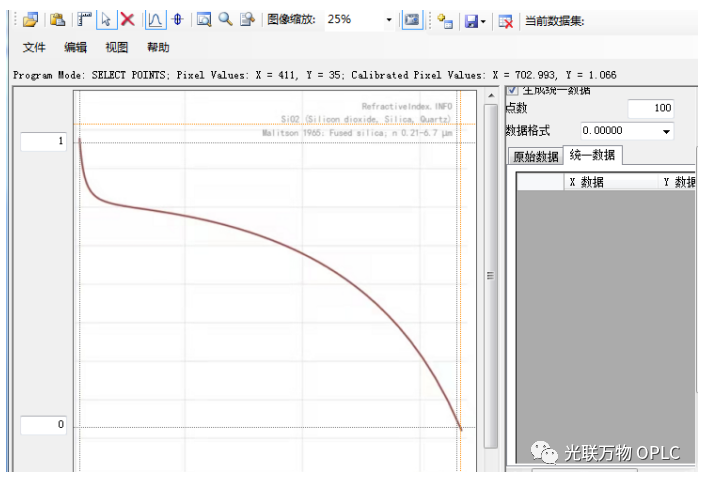Toggle the generate uniform data checkbox

click(x=513, y=90)
